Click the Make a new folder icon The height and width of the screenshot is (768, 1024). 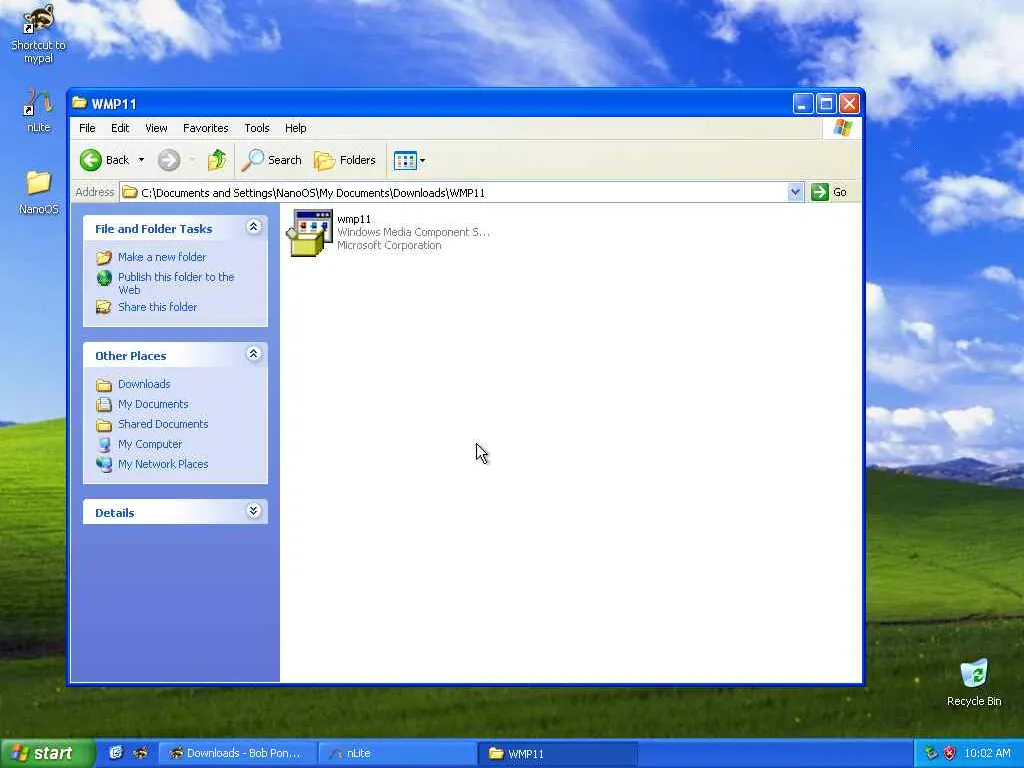point(104,257)
